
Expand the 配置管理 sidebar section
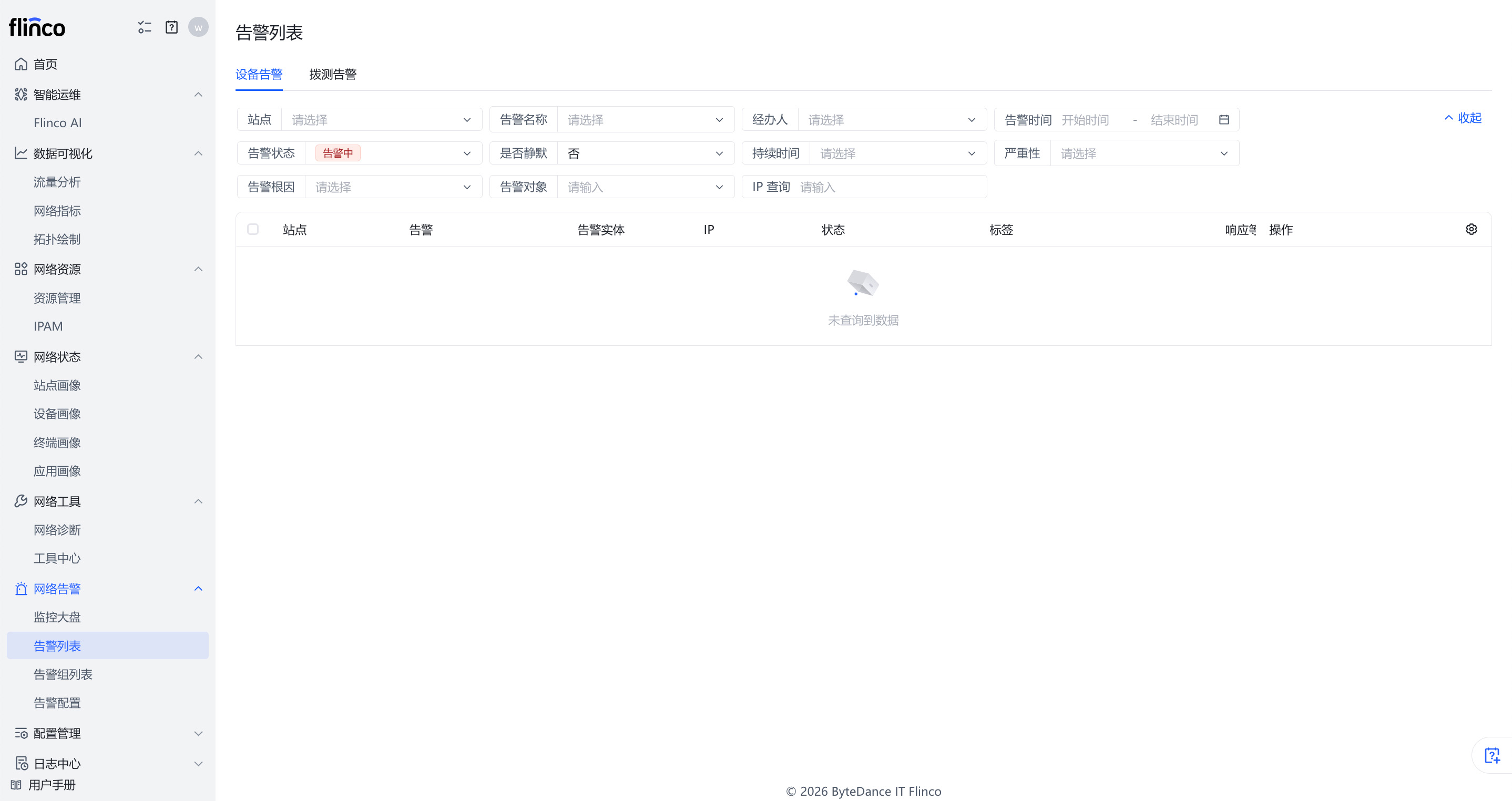click(x=198, y=734)
